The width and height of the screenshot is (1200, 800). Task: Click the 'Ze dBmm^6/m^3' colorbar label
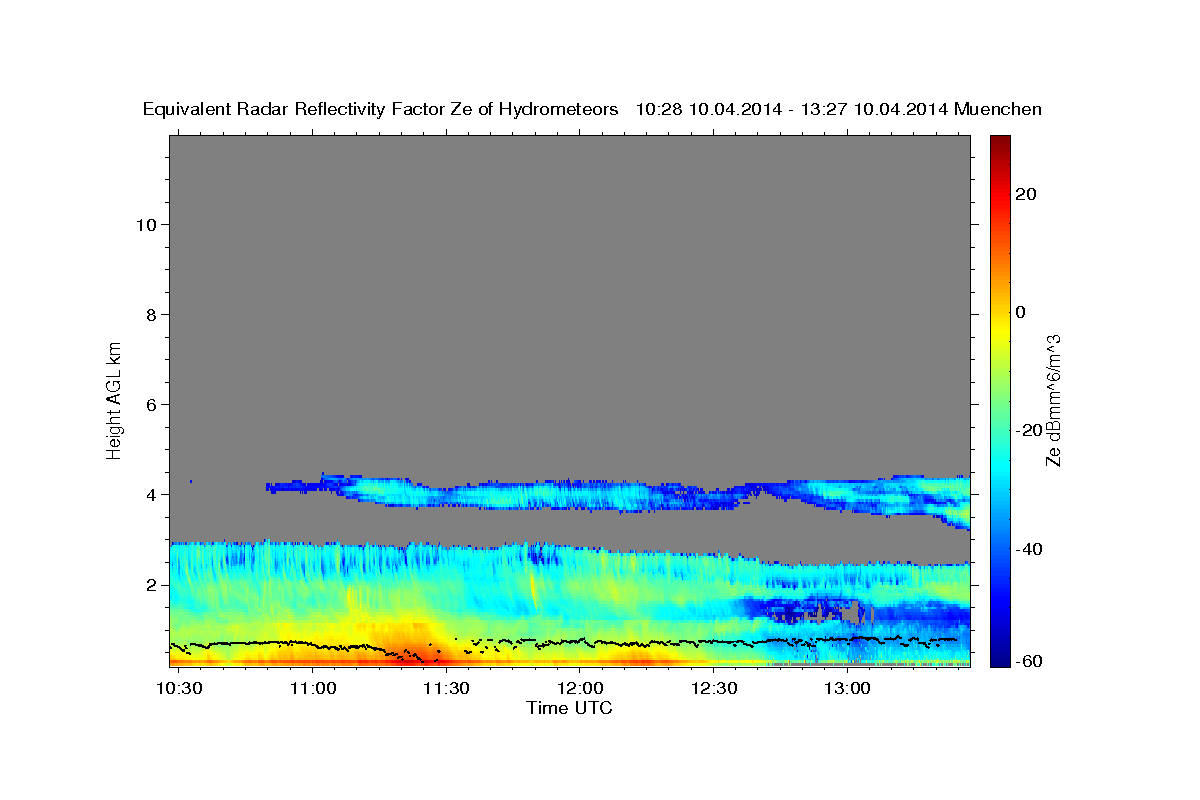pos(1052,400)
